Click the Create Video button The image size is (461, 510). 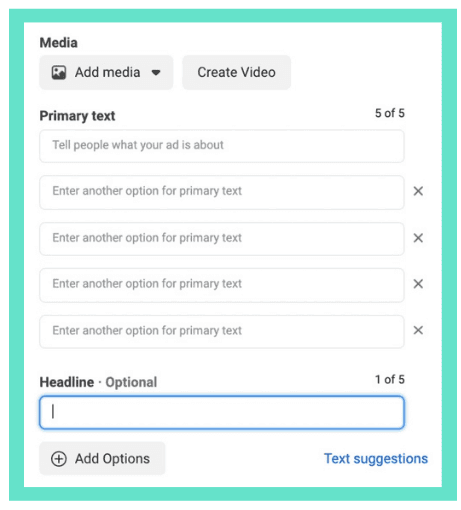(236, 72)
